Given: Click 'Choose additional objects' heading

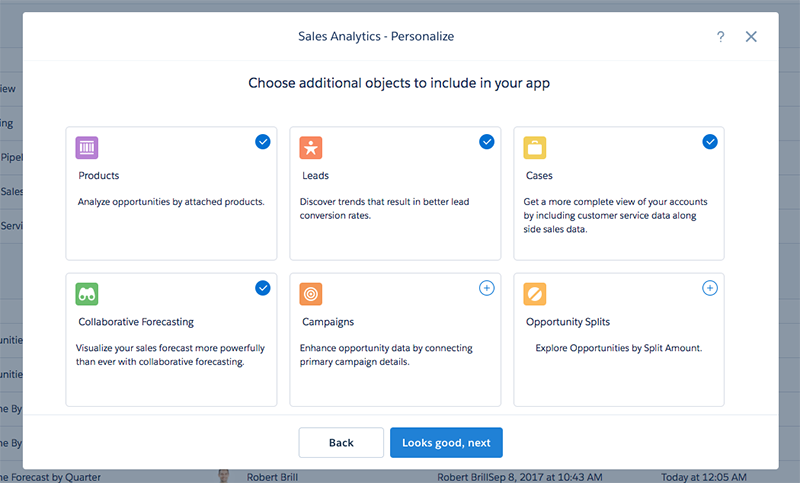Looking at the screenshot, I should click(x=399, y=83).
